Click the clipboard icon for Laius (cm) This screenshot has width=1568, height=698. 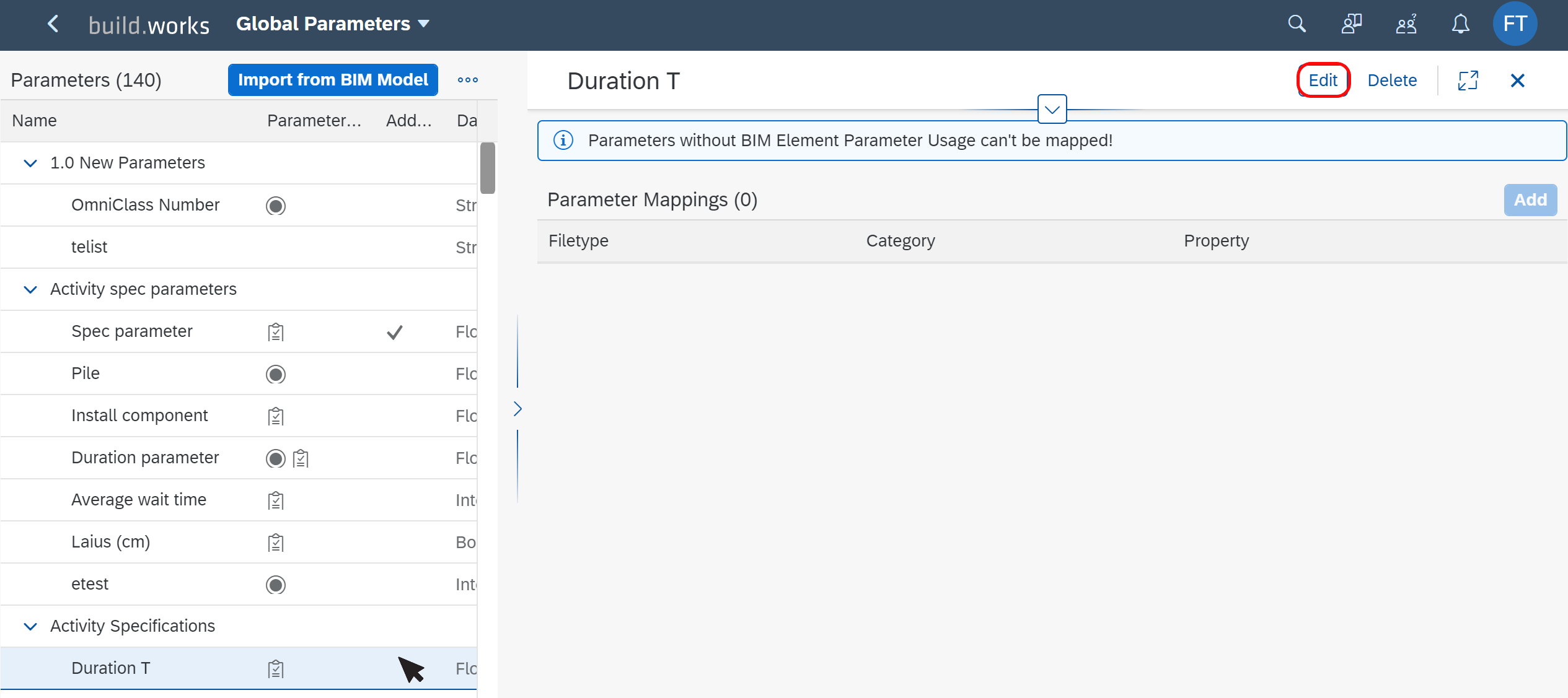(276, 543)
